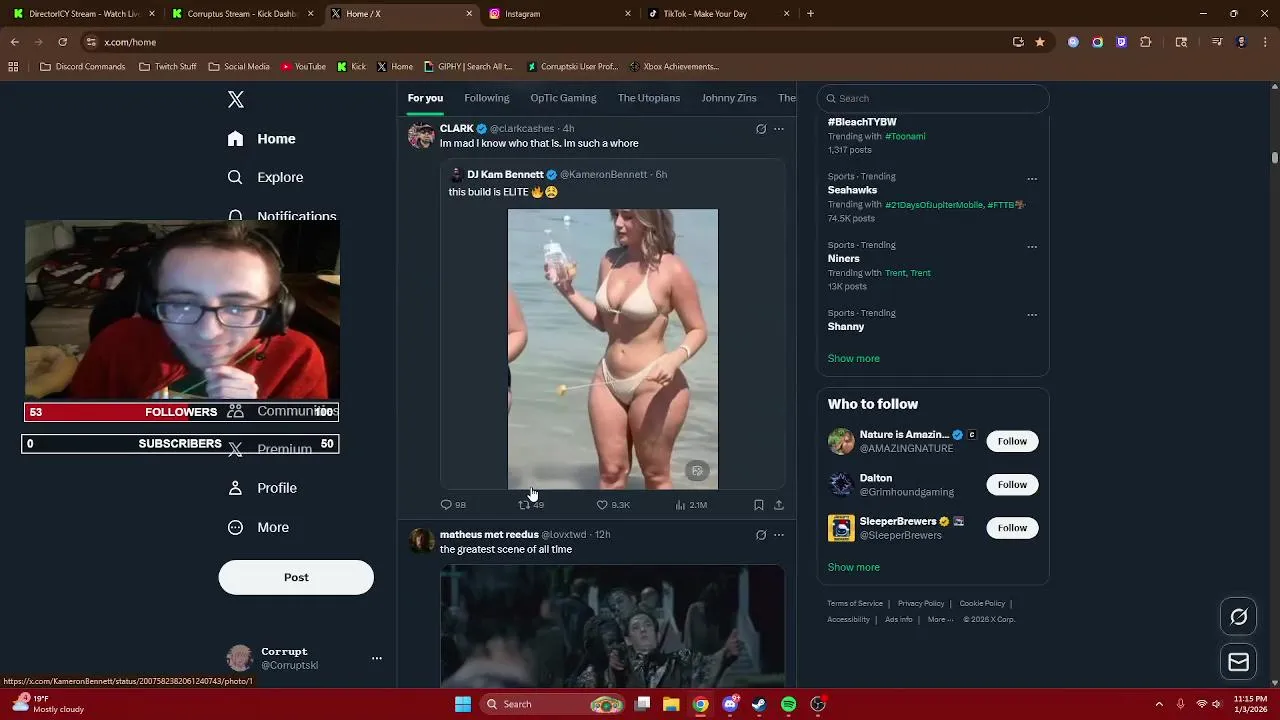This screenshot has width=1280, height=720.
Task: View analytics of CLARK's post
Action: pos(691,505)
